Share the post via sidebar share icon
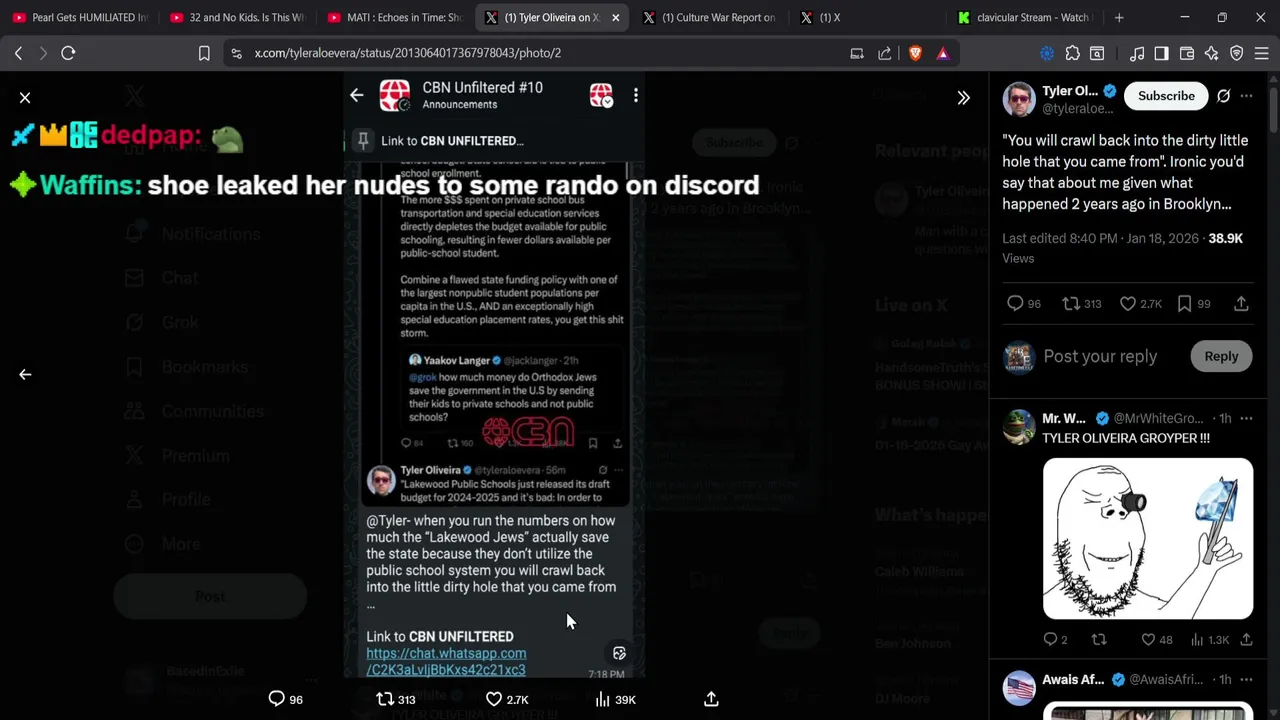Viewport: 1280px width, 720px height. pos(1241,303)
